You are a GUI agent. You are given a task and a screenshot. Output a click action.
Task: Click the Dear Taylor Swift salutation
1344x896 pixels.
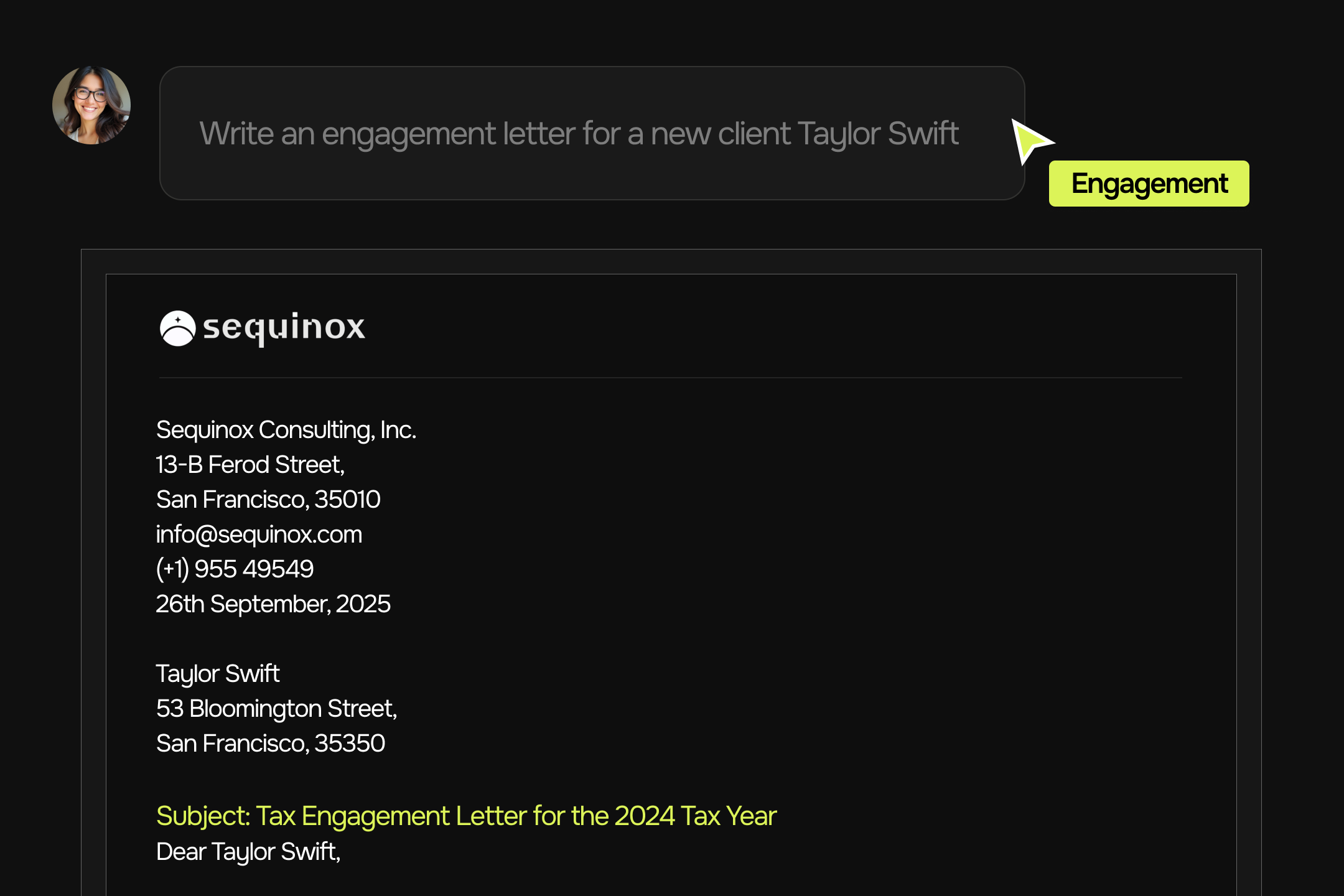248,852
